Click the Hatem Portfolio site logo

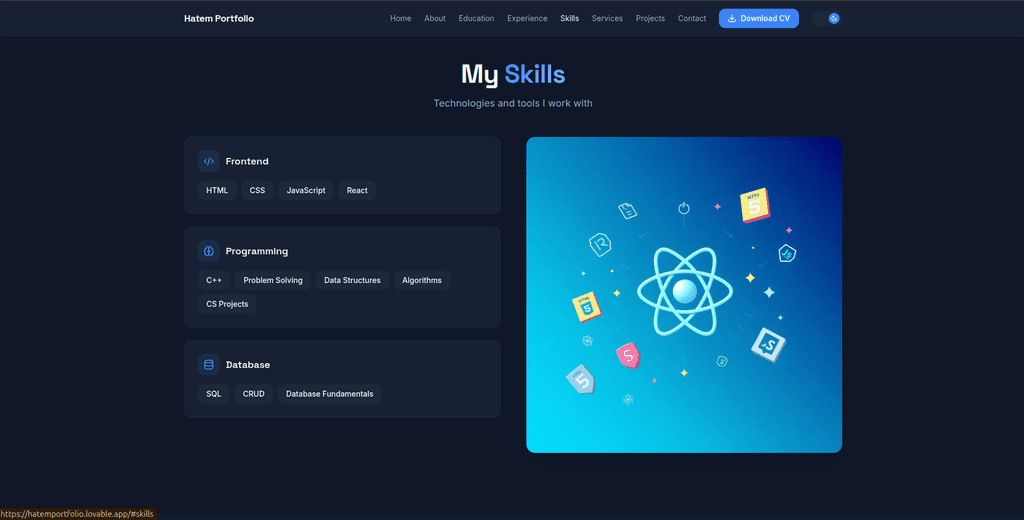[x=219, y=18]
